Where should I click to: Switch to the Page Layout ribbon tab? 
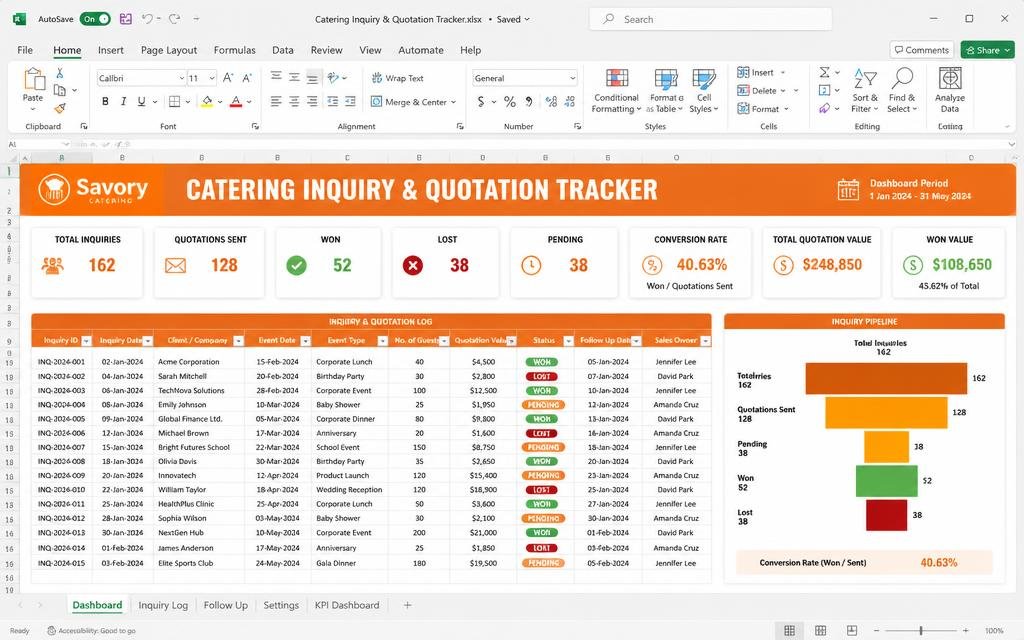tap(168, 50)
